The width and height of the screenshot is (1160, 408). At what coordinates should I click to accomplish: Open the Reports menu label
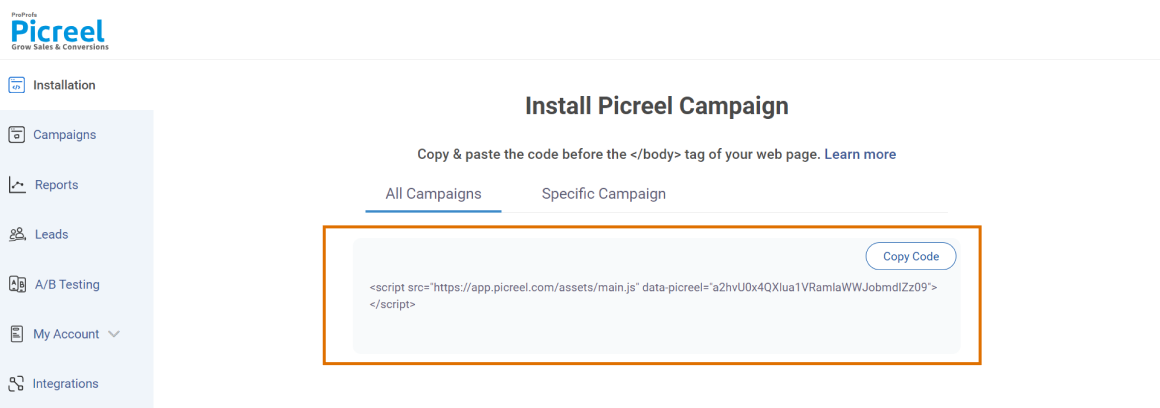coord(56,185)
